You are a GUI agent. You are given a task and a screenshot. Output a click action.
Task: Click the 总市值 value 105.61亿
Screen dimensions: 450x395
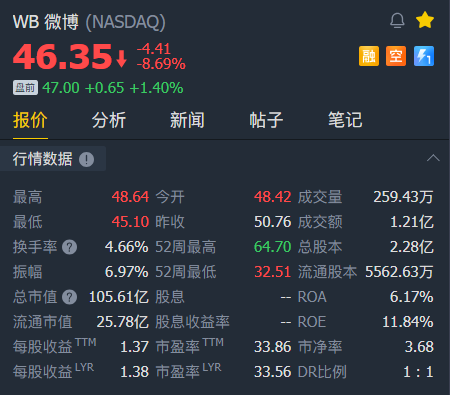pos(119,297)
